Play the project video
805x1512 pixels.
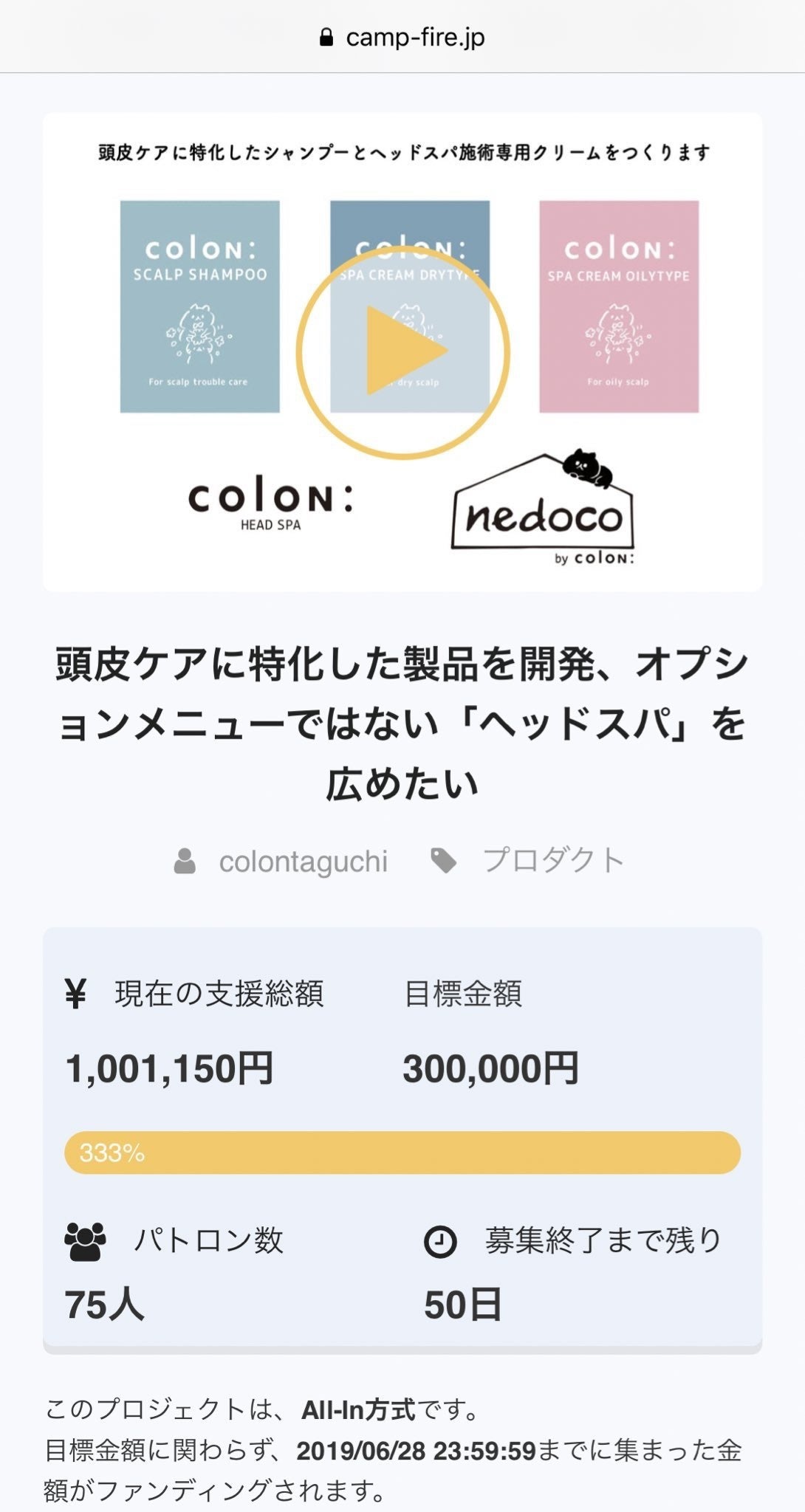[403, 352]
